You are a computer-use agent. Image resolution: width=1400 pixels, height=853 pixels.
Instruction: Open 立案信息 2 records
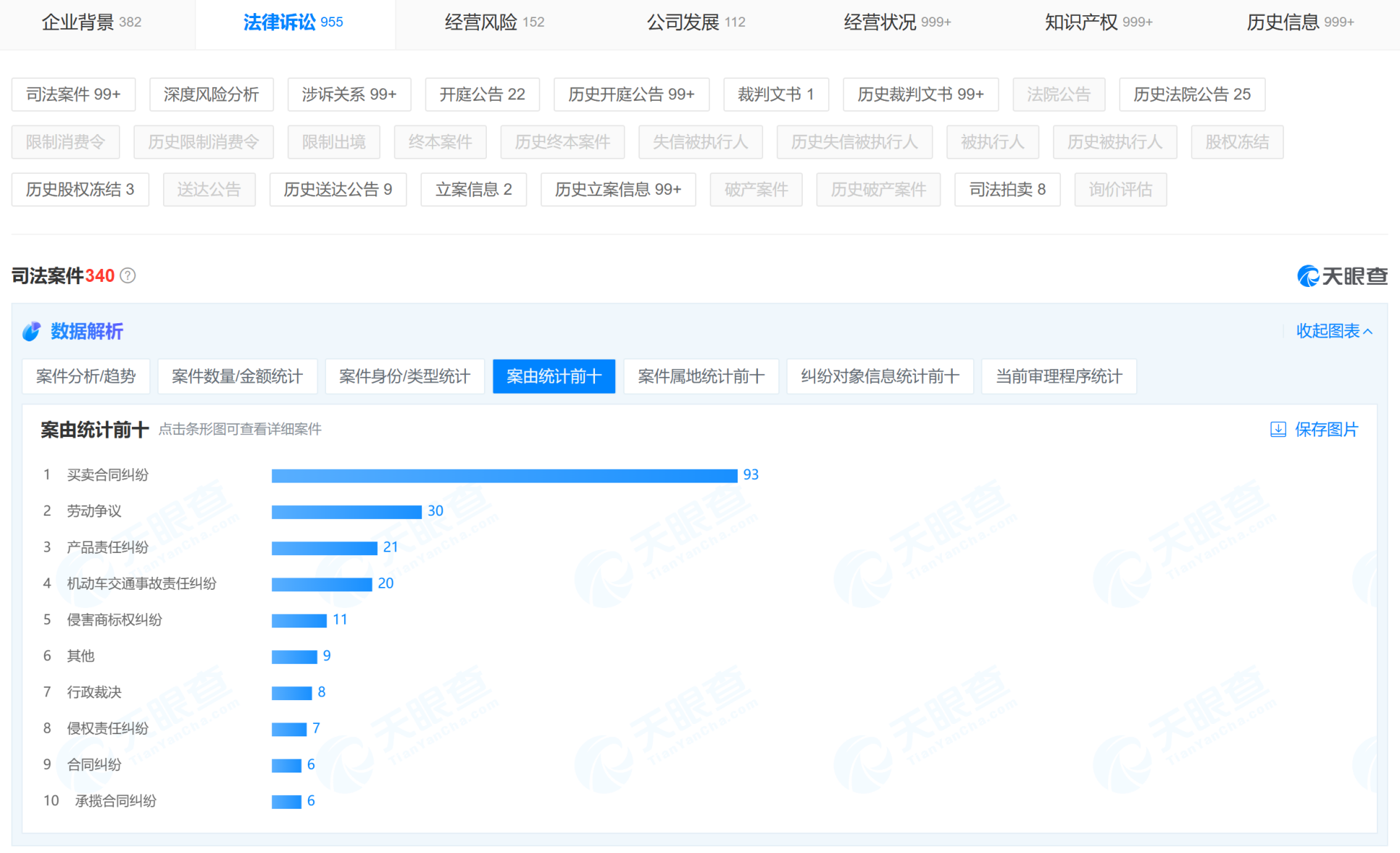[473, 189]
